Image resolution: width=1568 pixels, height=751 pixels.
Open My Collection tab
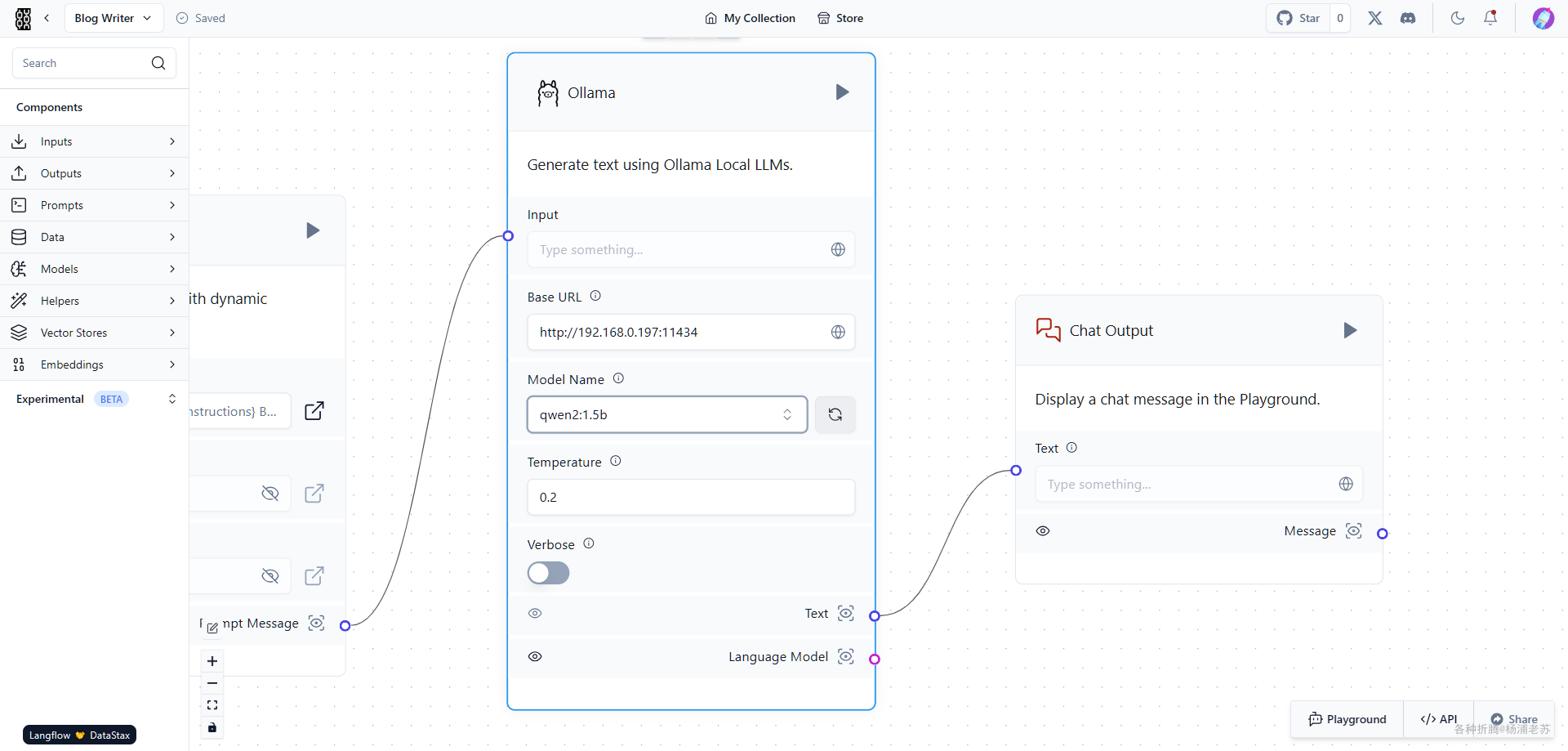751,18
